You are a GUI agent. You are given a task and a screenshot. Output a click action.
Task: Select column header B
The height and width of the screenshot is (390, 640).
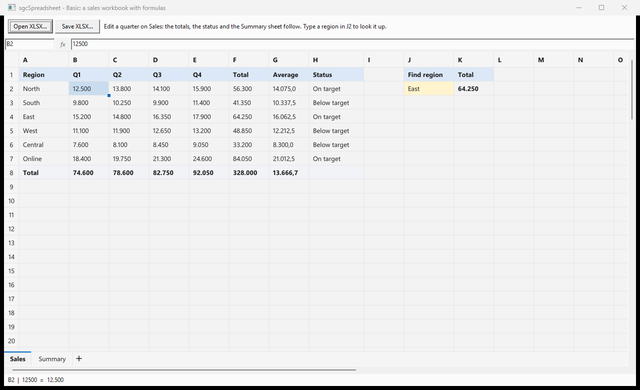pyautogui.click(x=89, y=60)
